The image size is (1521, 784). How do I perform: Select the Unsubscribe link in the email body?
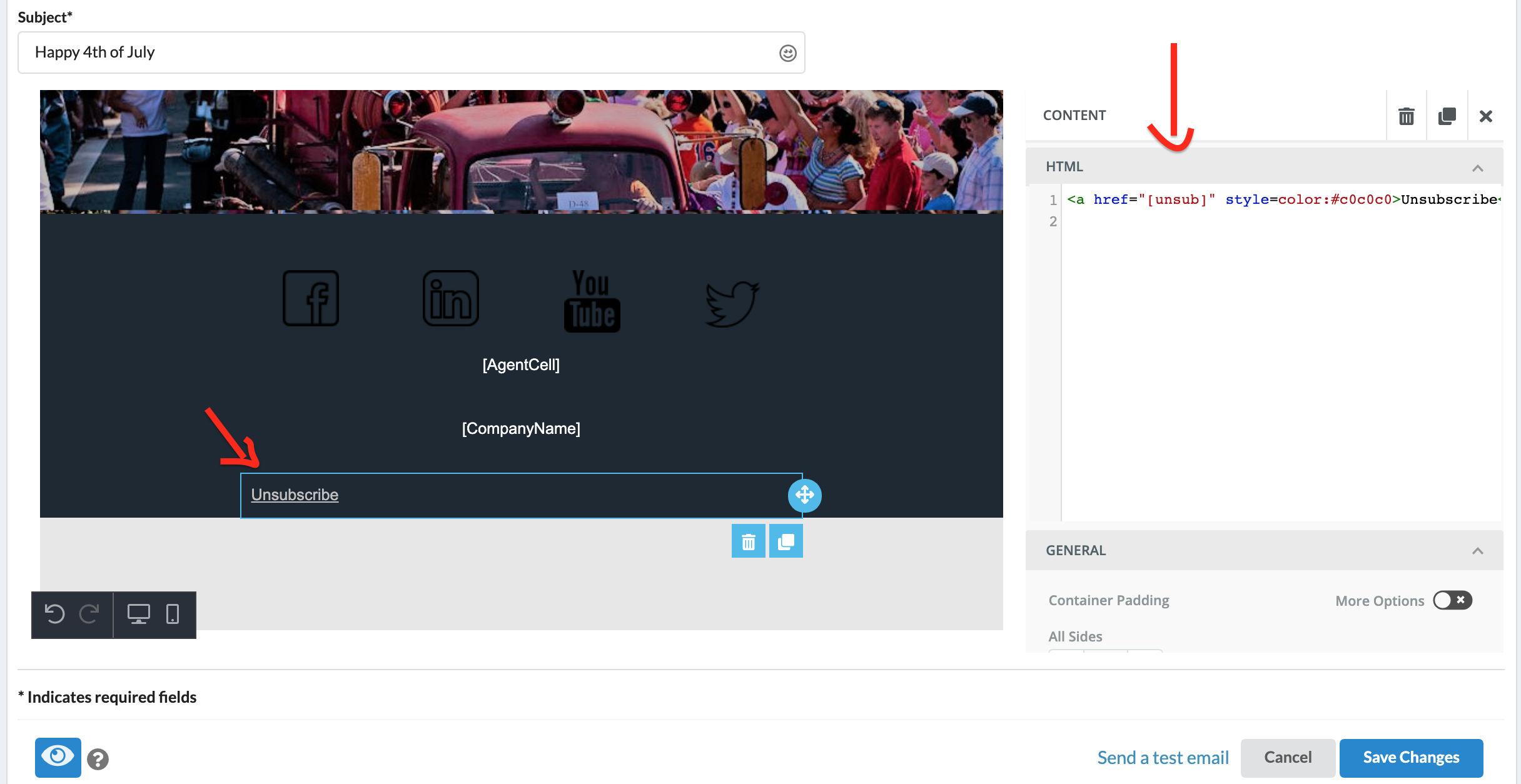tap(294, 495)
